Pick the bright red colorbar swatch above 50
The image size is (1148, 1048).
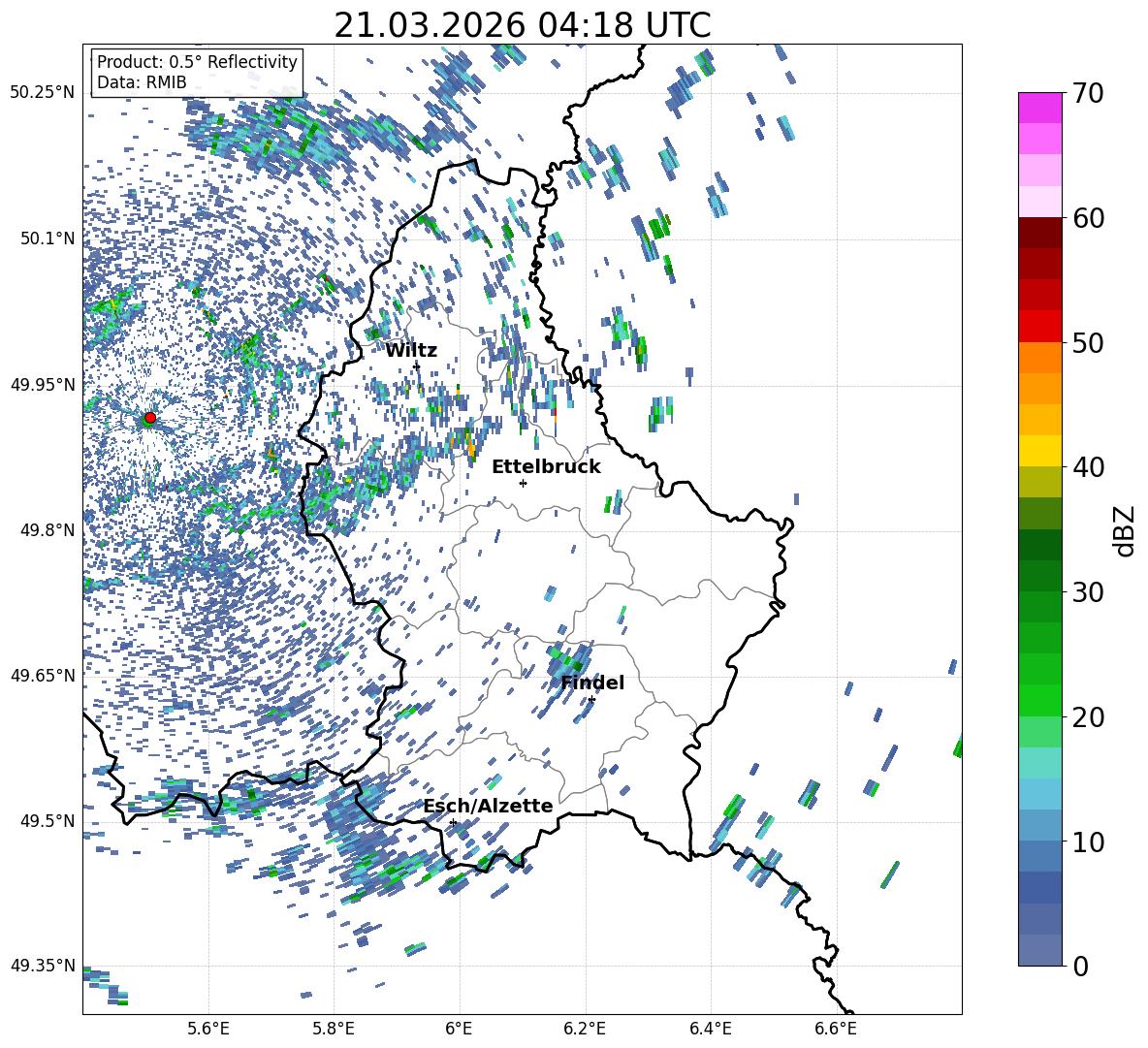pos(1039,326)
